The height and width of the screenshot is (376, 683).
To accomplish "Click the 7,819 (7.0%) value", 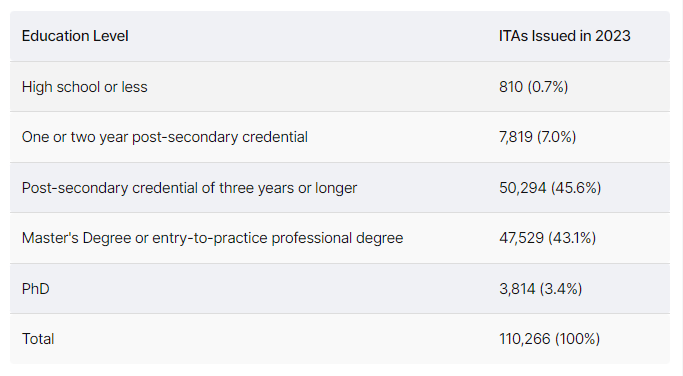I will click(x=538, y=137).
